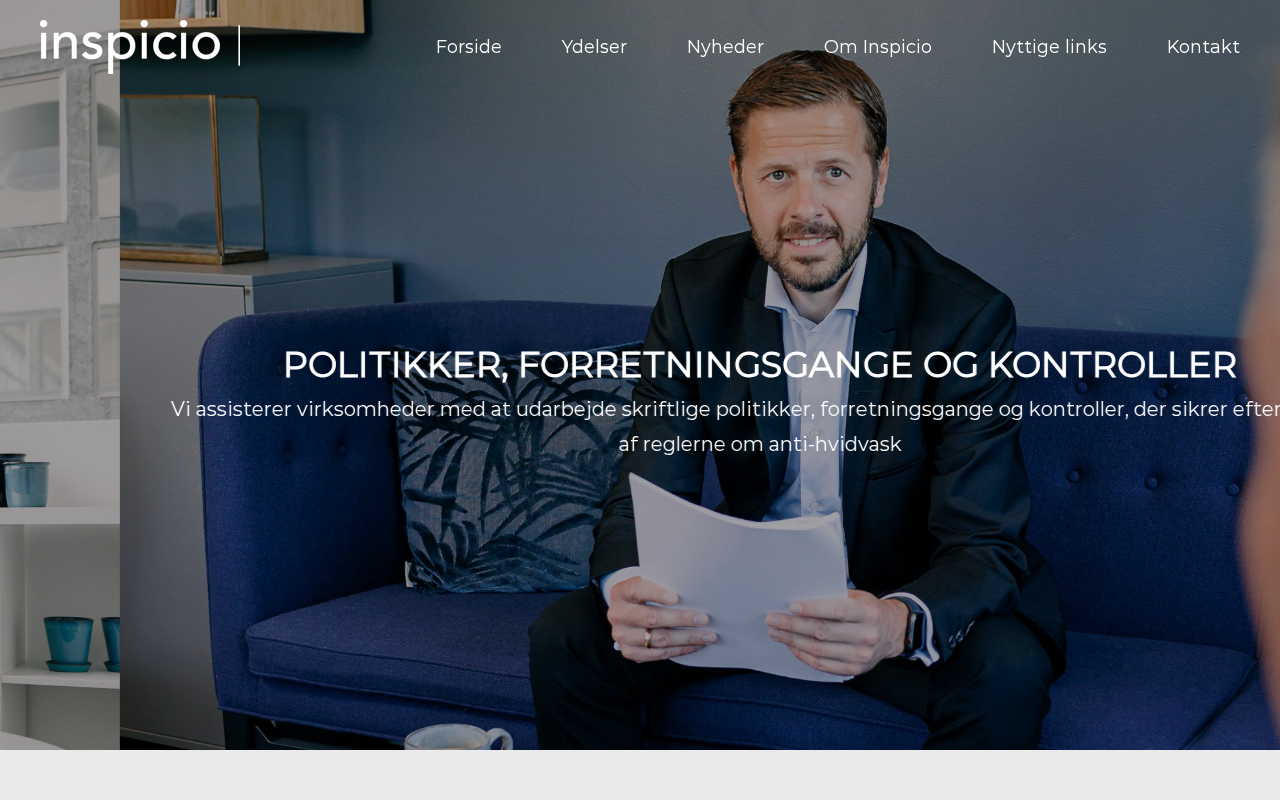
Task: Click the man's wristwatch
Action: click(913, 629)
